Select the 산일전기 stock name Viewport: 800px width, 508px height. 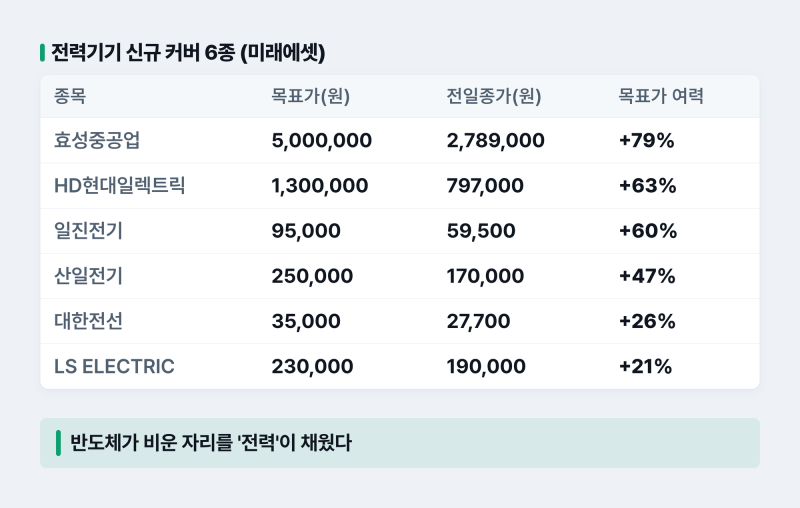click(x=88, y=276)
